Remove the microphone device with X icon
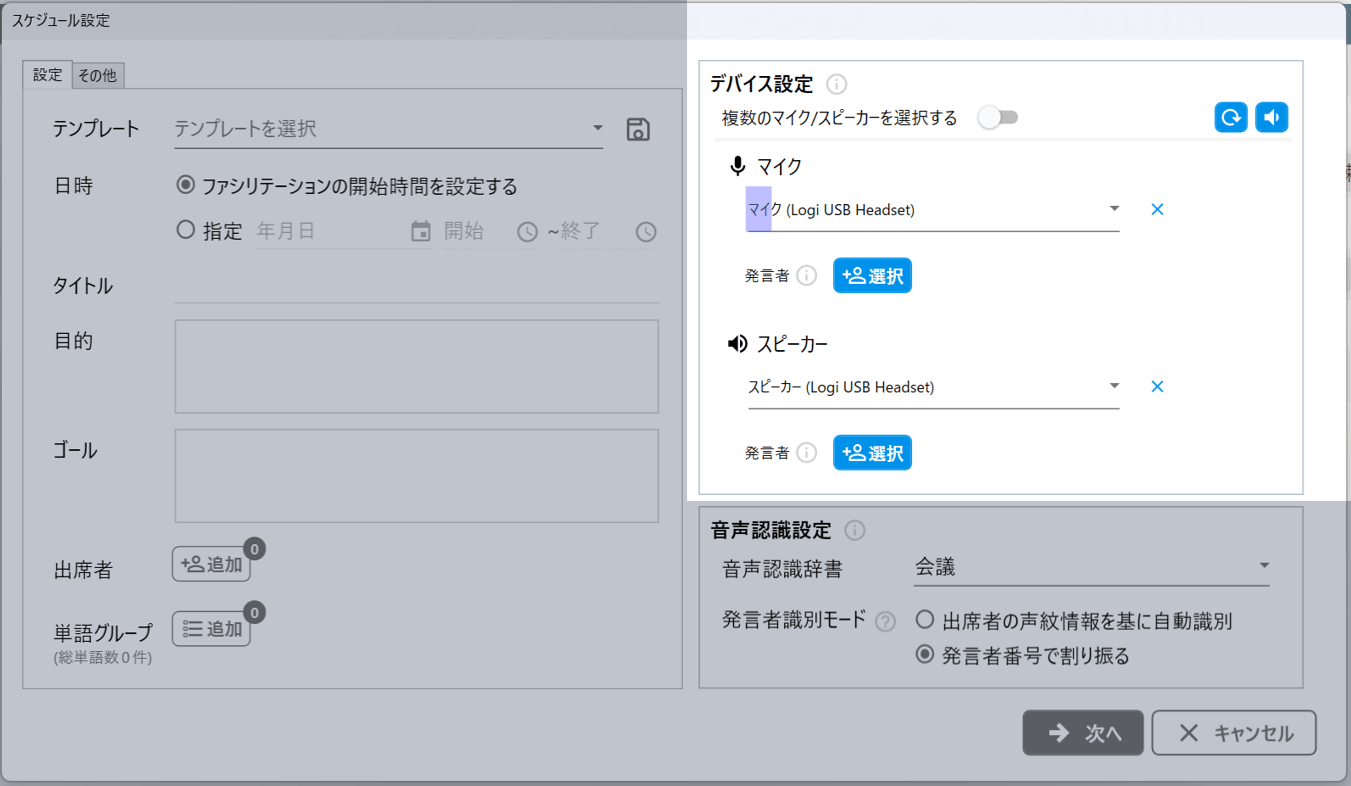 point(1157,210)
